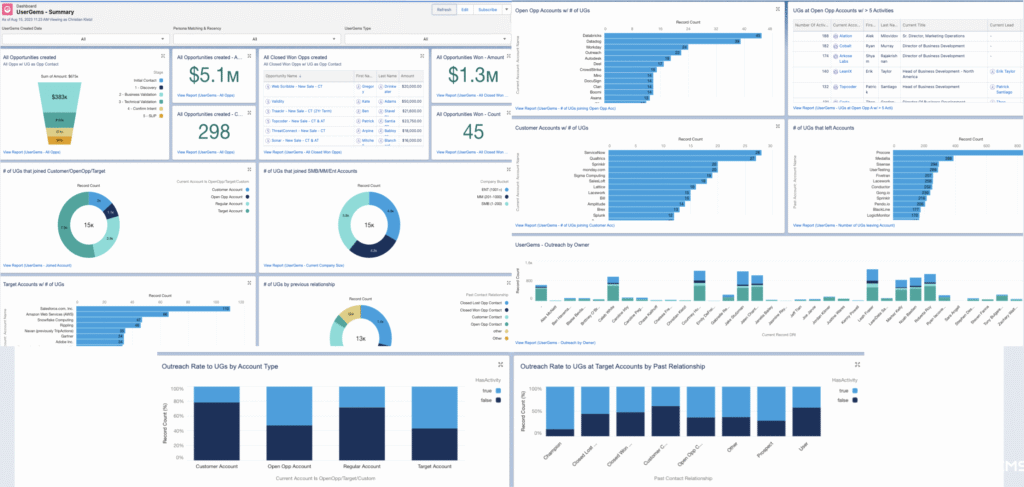Open ThreatConnect - New Sale - CT opportunity

click(x=297, y=131)
